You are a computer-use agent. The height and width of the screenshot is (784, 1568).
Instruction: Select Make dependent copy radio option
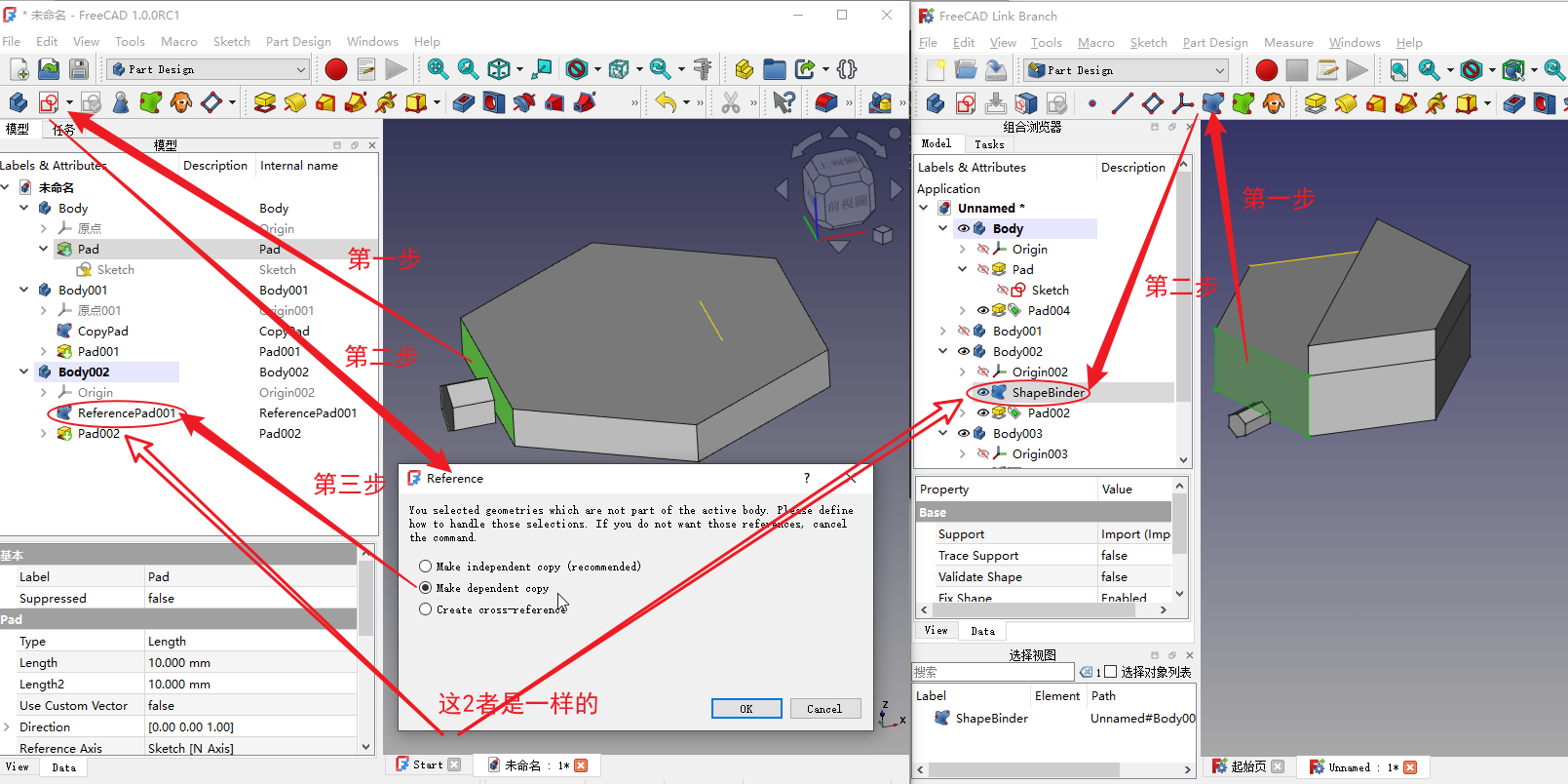[x=425, y=588]
